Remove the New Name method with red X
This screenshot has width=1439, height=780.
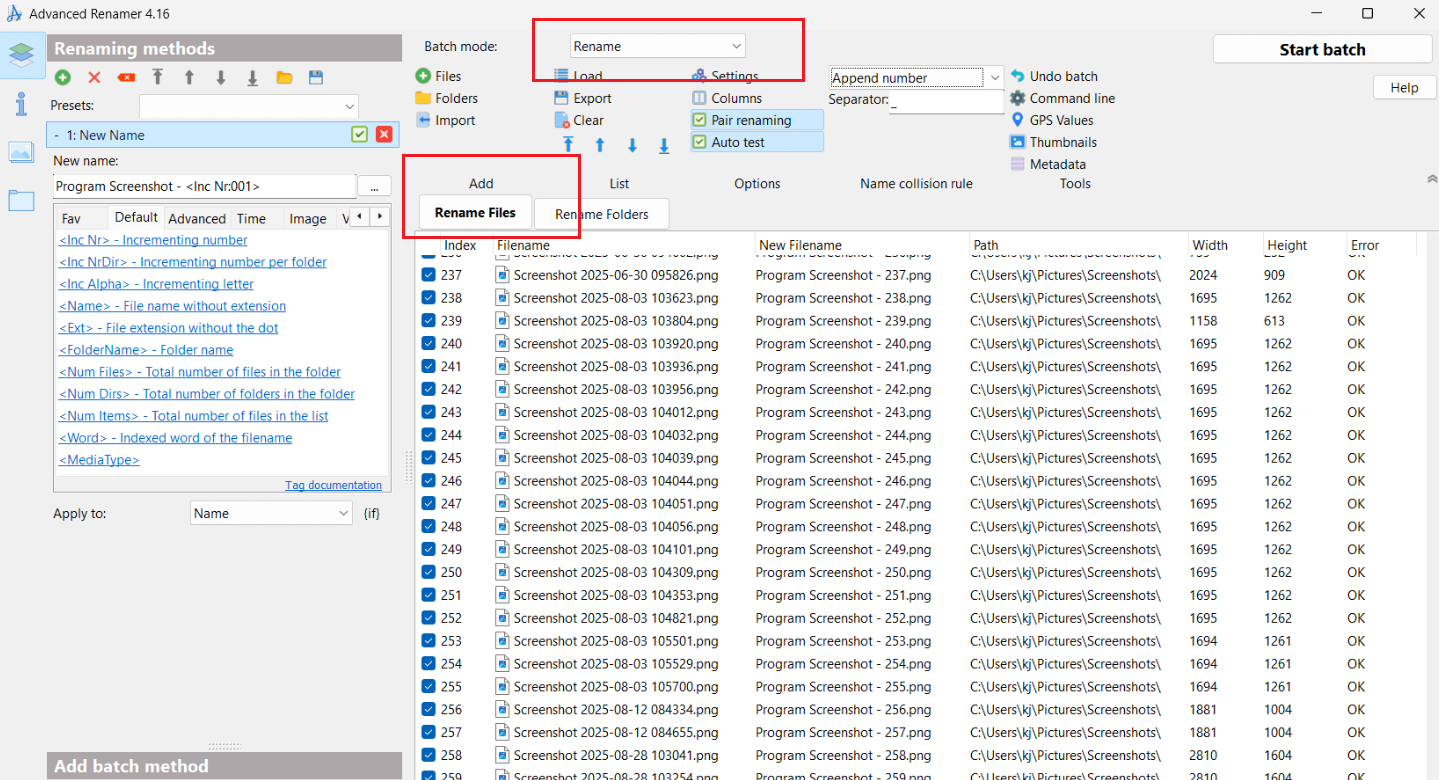coord(383,135)
